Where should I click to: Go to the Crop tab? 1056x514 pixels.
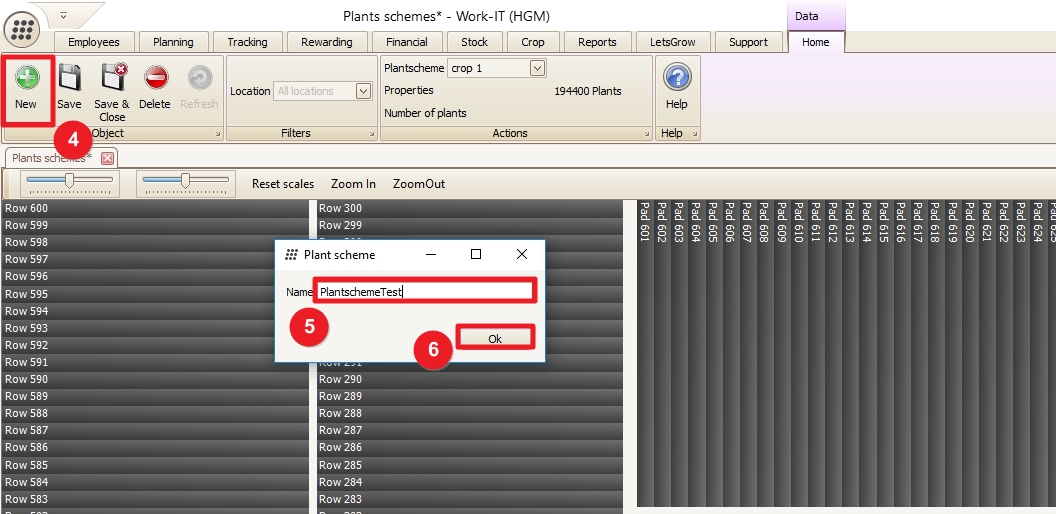point(532,42)
